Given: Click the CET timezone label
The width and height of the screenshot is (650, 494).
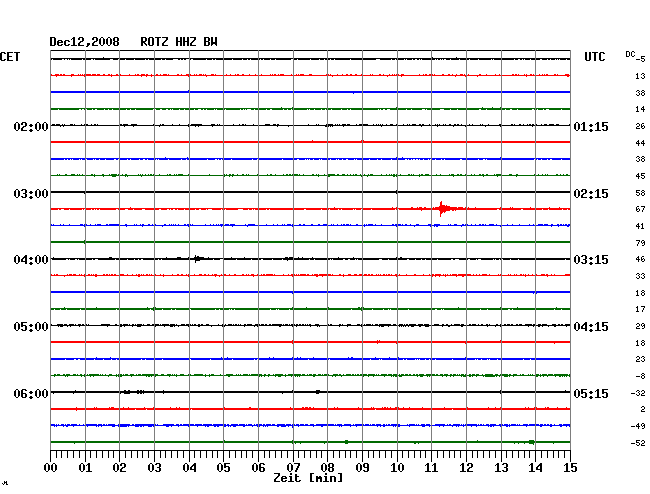Looking at the screenshot, I should [10, 57].
